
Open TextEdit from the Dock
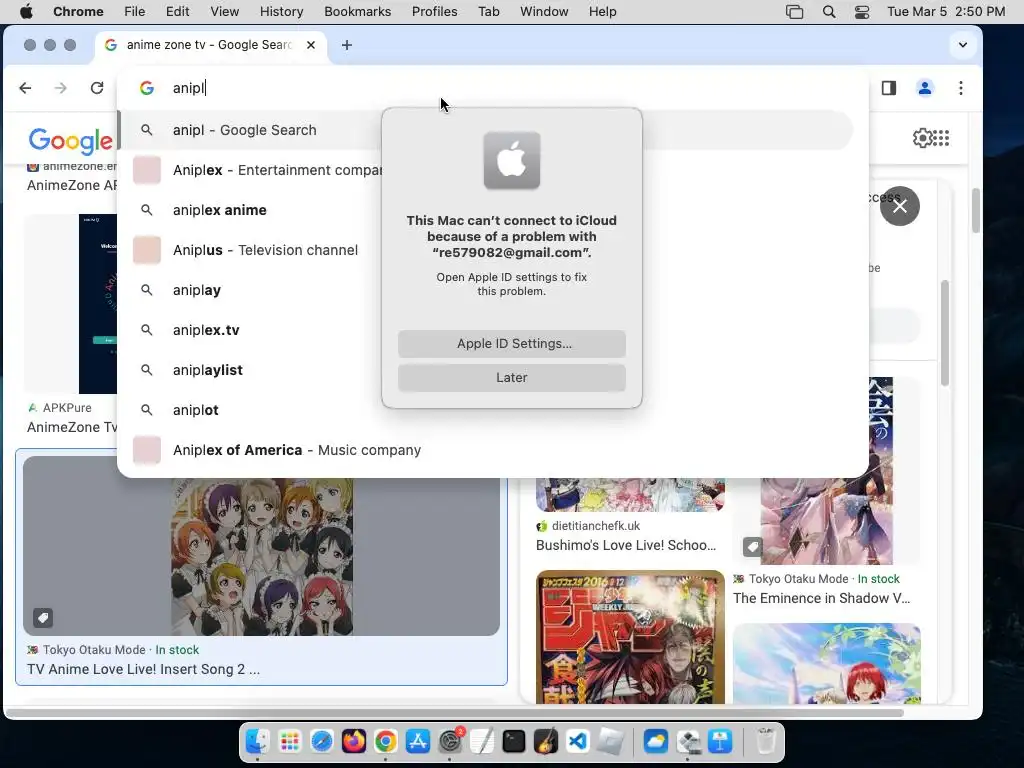(482, 742)
